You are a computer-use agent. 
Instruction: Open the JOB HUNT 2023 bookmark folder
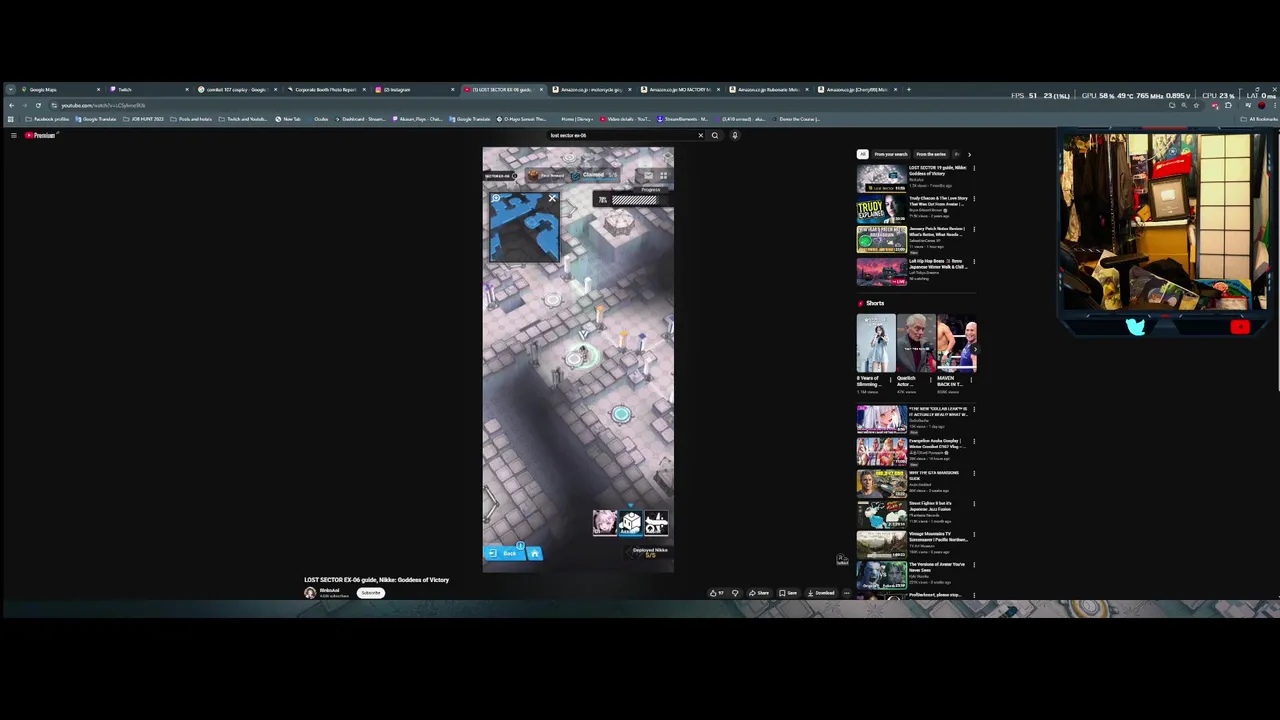pyautogui.click(x=144, y=119)
